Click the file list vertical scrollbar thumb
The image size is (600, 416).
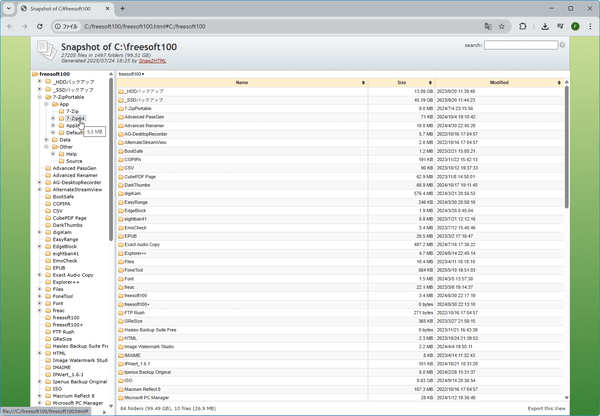point(567,147)
